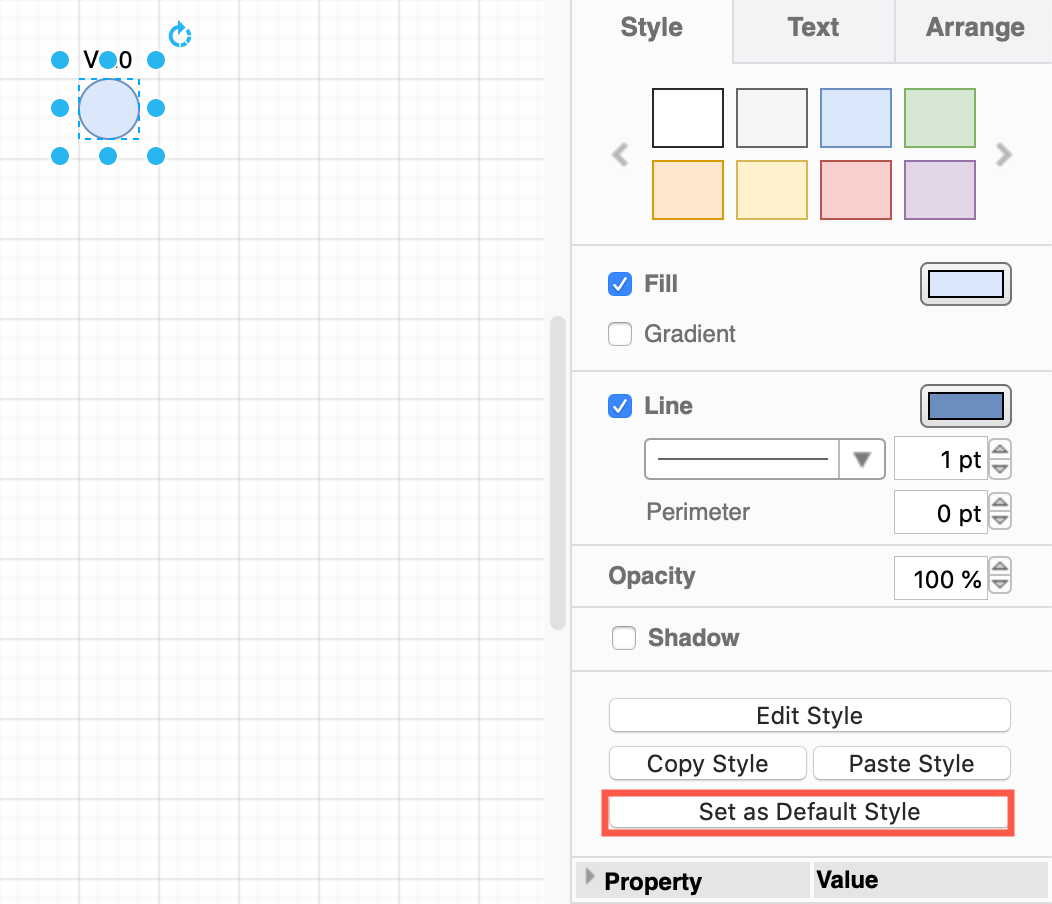Viewport: 1052px width, 904px height.
Task: Enable the Shadow checkbox
Action: (x=623, y=638)
